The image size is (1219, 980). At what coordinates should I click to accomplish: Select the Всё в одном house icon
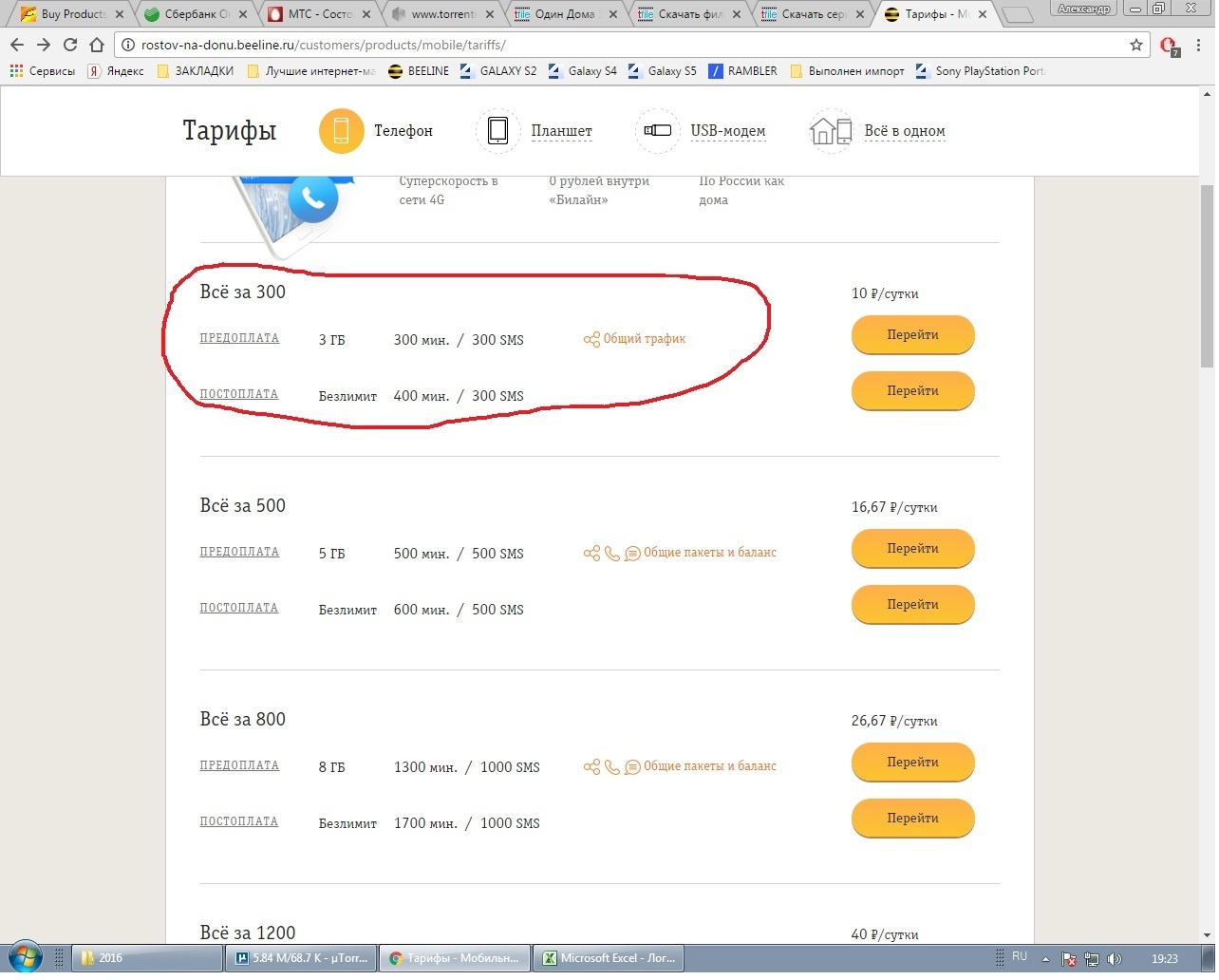point(831,131)
